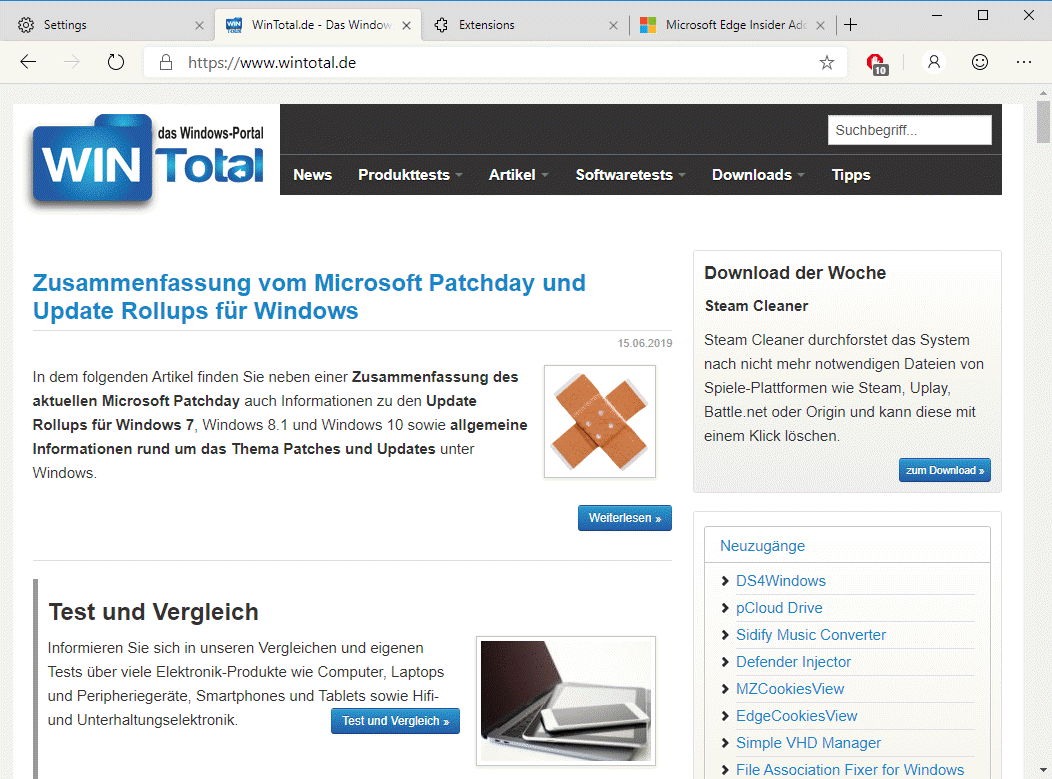The height and width of the screenshot is (779, 1052).
Task: Open the pCloud Drive link
Action: (779, 608)
